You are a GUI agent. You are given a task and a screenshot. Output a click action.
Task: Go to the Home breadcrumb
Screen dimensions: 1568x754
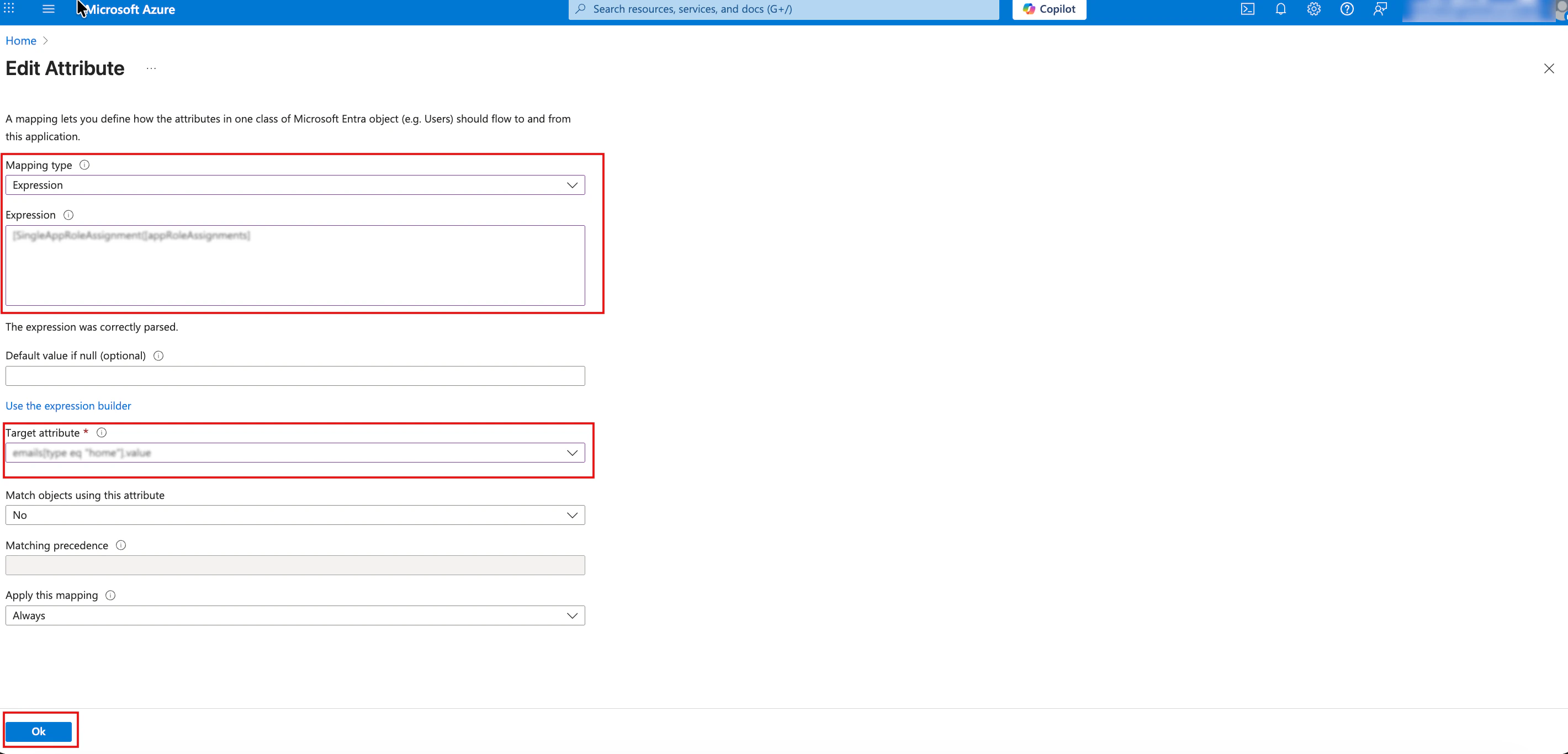tap(20, 41)
